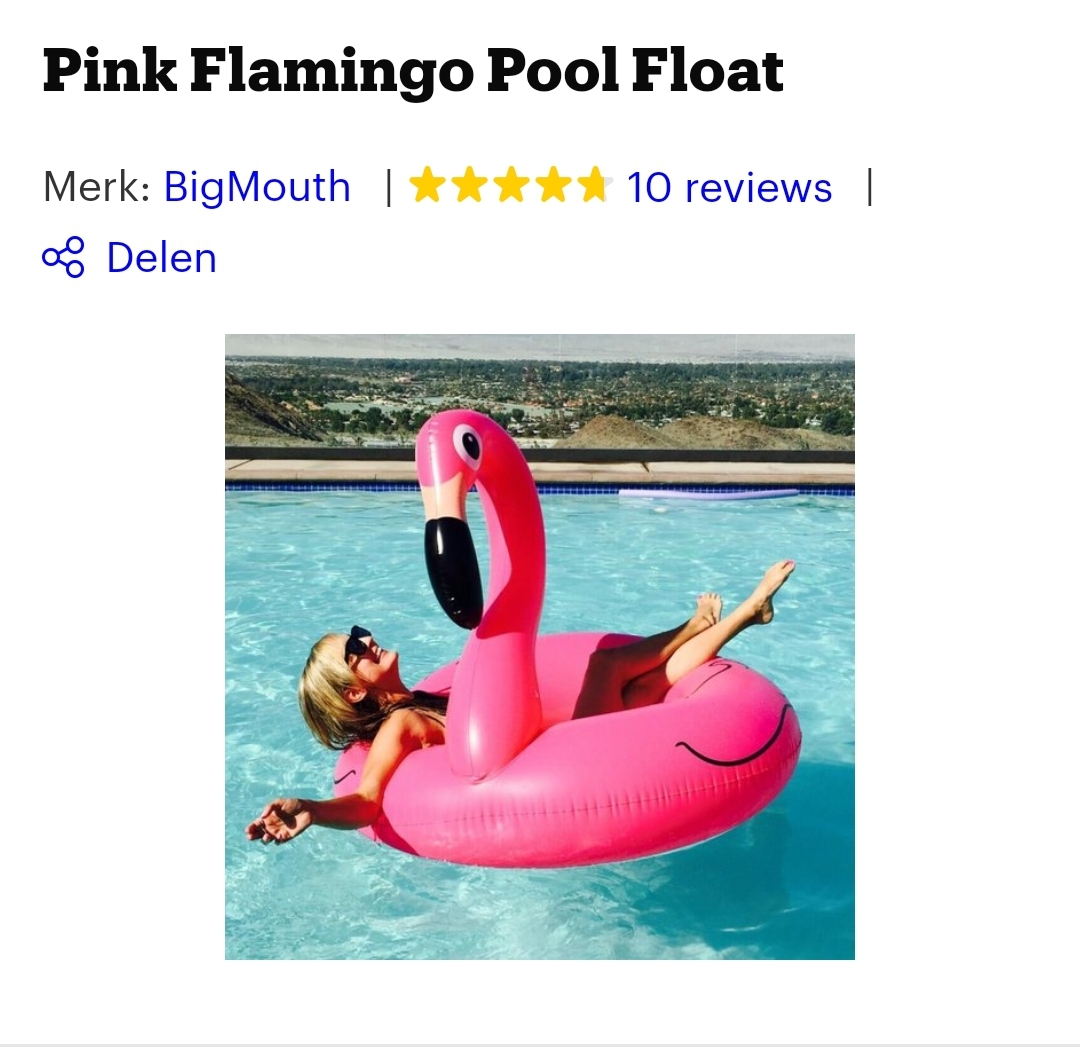Open the 10 reviews link

tap(729, 187)
